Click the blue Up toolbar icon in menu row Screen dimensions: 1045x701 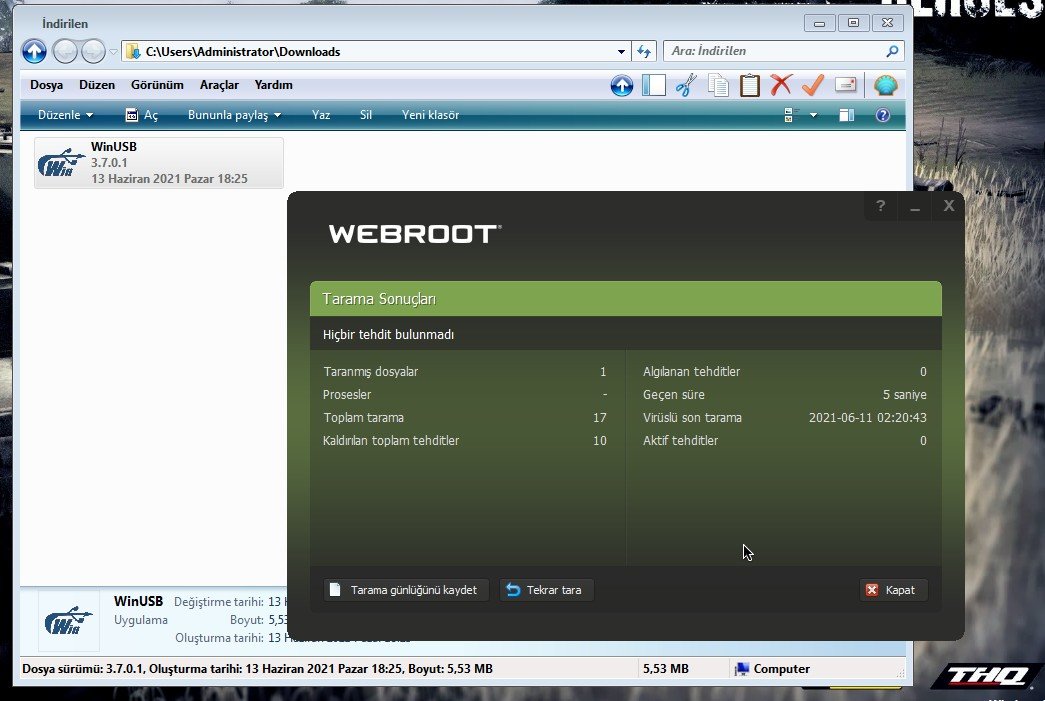point(622,85)
